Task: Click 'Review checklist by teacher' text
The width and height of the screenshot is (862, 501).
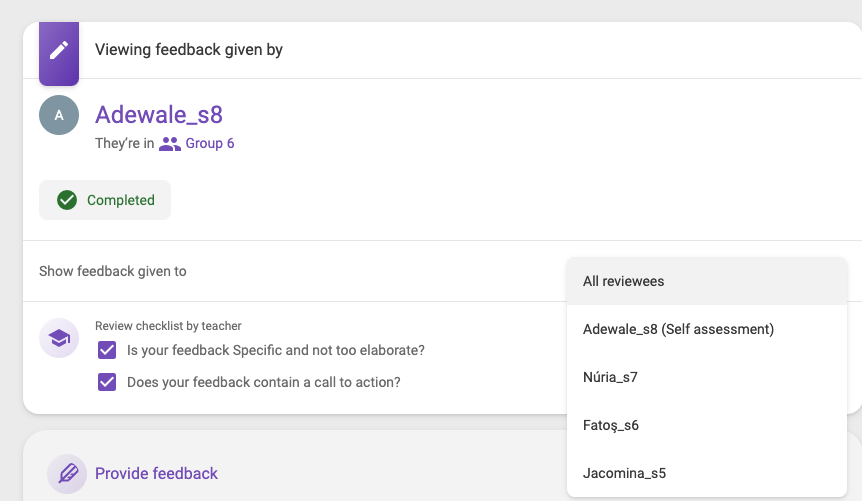Action: coord(168,326)
